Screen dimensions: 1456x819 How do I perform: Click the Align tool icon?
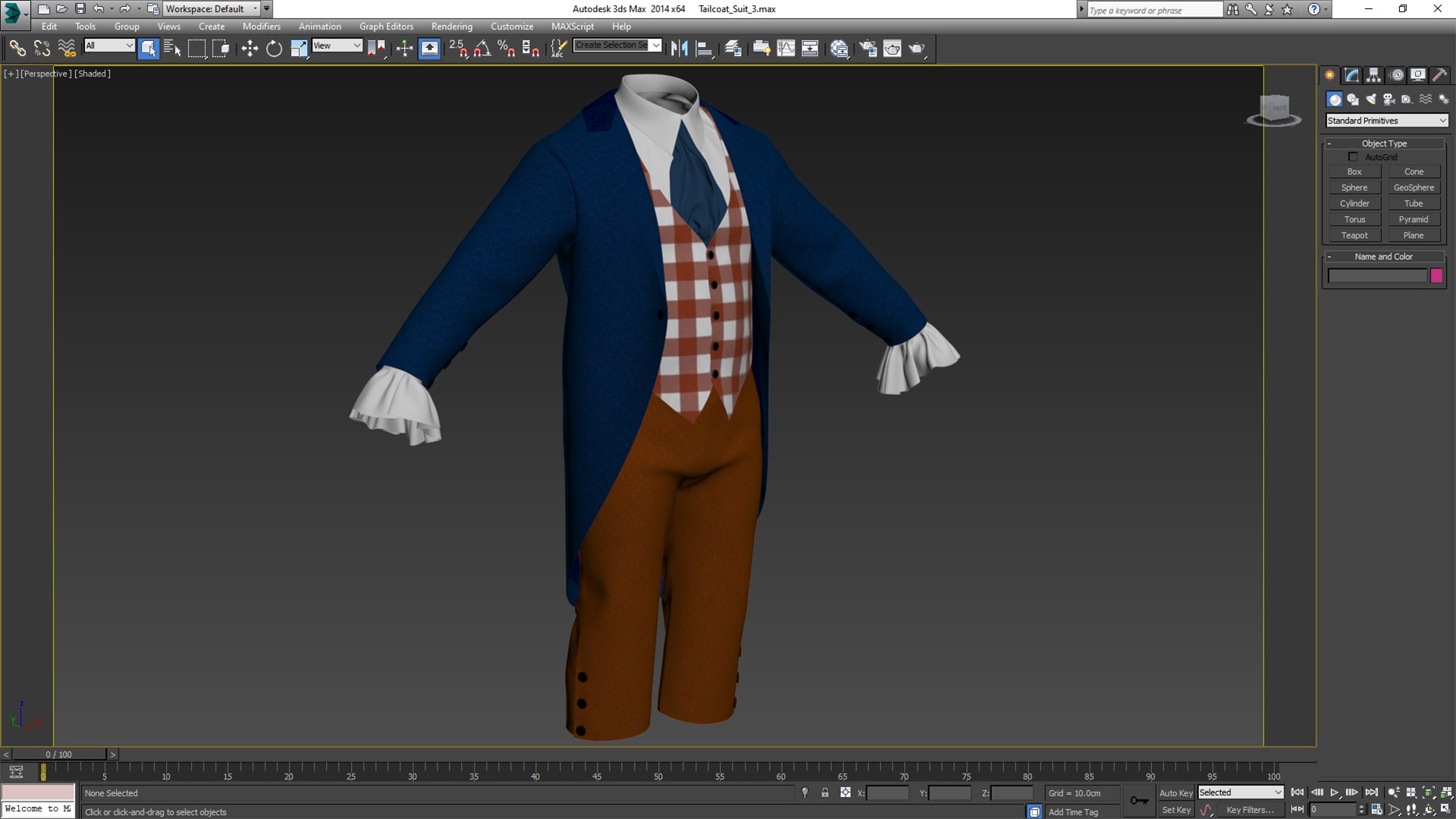[x=704, y=49]
